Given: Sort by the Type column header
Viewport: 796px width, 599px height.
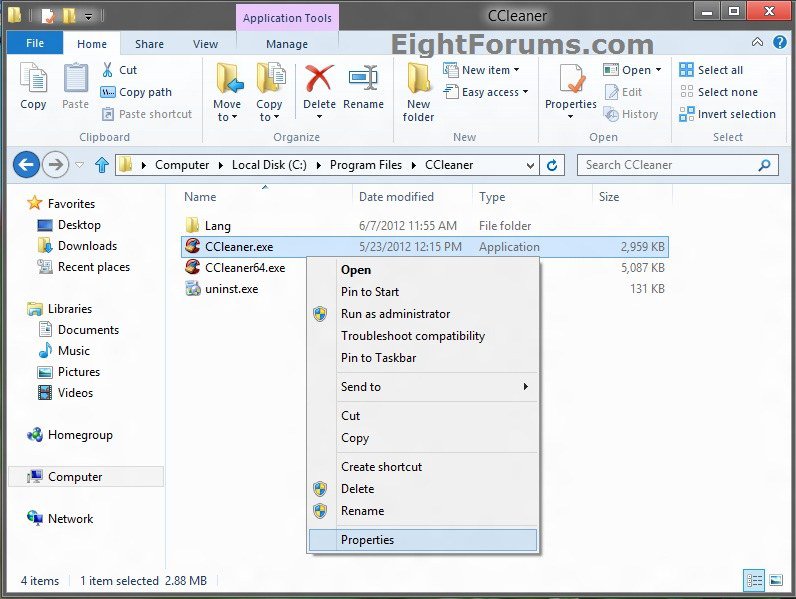Looking at the screenshot, I should (x=492, y=197).
